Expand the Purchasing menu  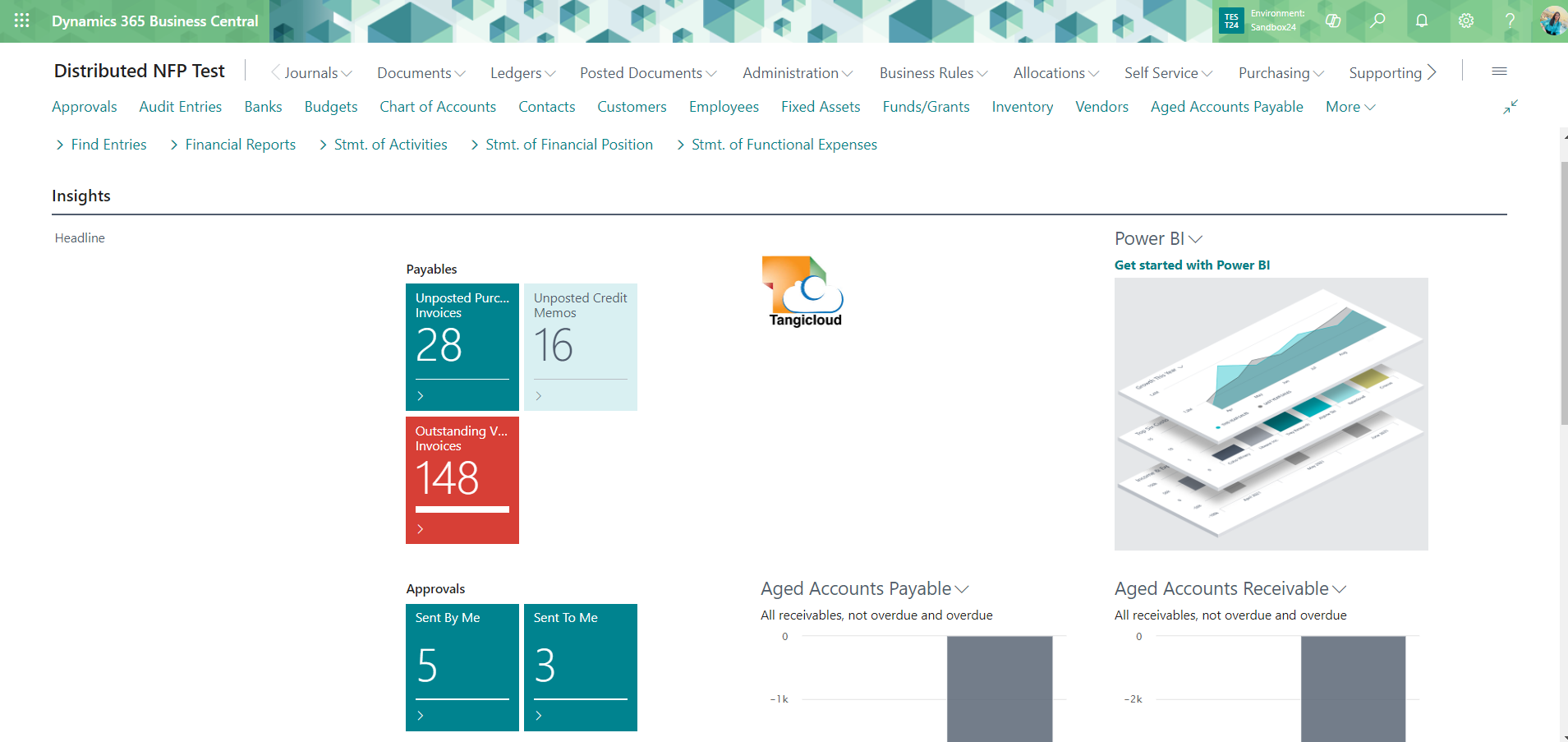pyautogui.click(x=1281, y=73)
